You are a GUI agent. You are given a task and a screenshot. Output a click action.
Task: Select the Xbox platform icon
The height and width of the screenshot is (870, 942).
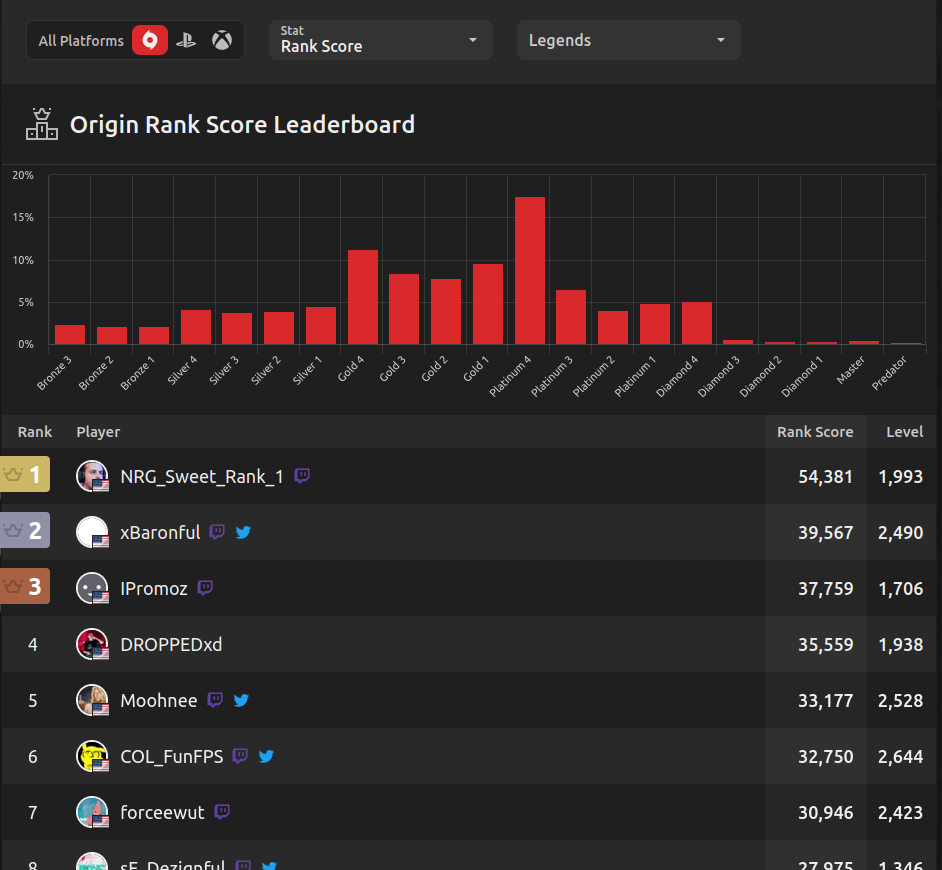click(x=222, y=41)
